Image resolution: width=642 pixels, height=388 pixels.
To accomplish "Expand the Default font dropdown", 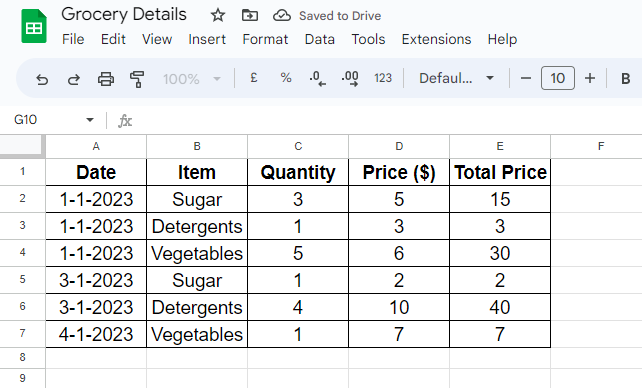I will point(456,78).
